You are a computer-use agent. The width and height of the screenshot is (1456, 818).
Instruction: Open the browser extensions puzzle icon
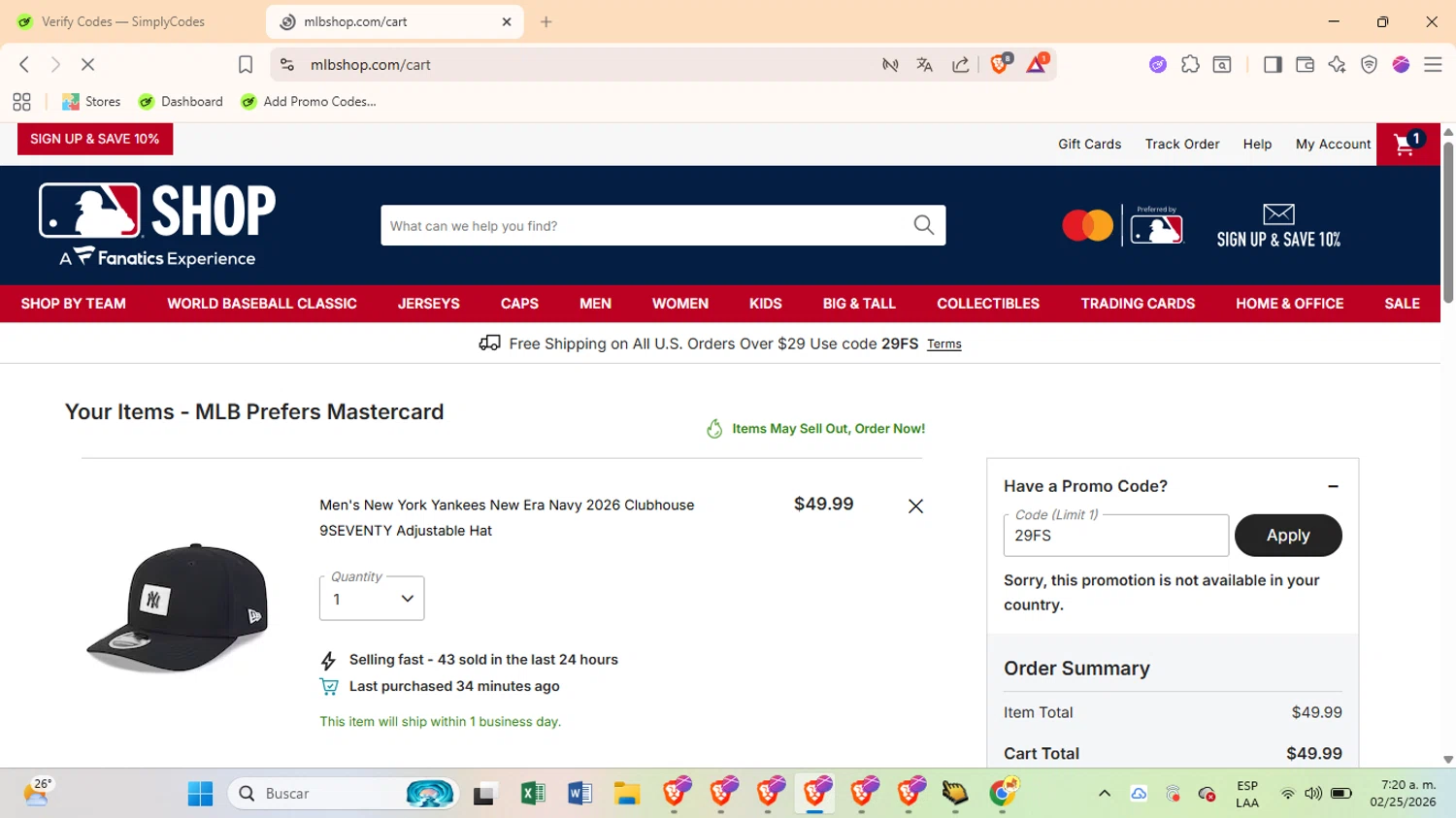point(1190,64)
